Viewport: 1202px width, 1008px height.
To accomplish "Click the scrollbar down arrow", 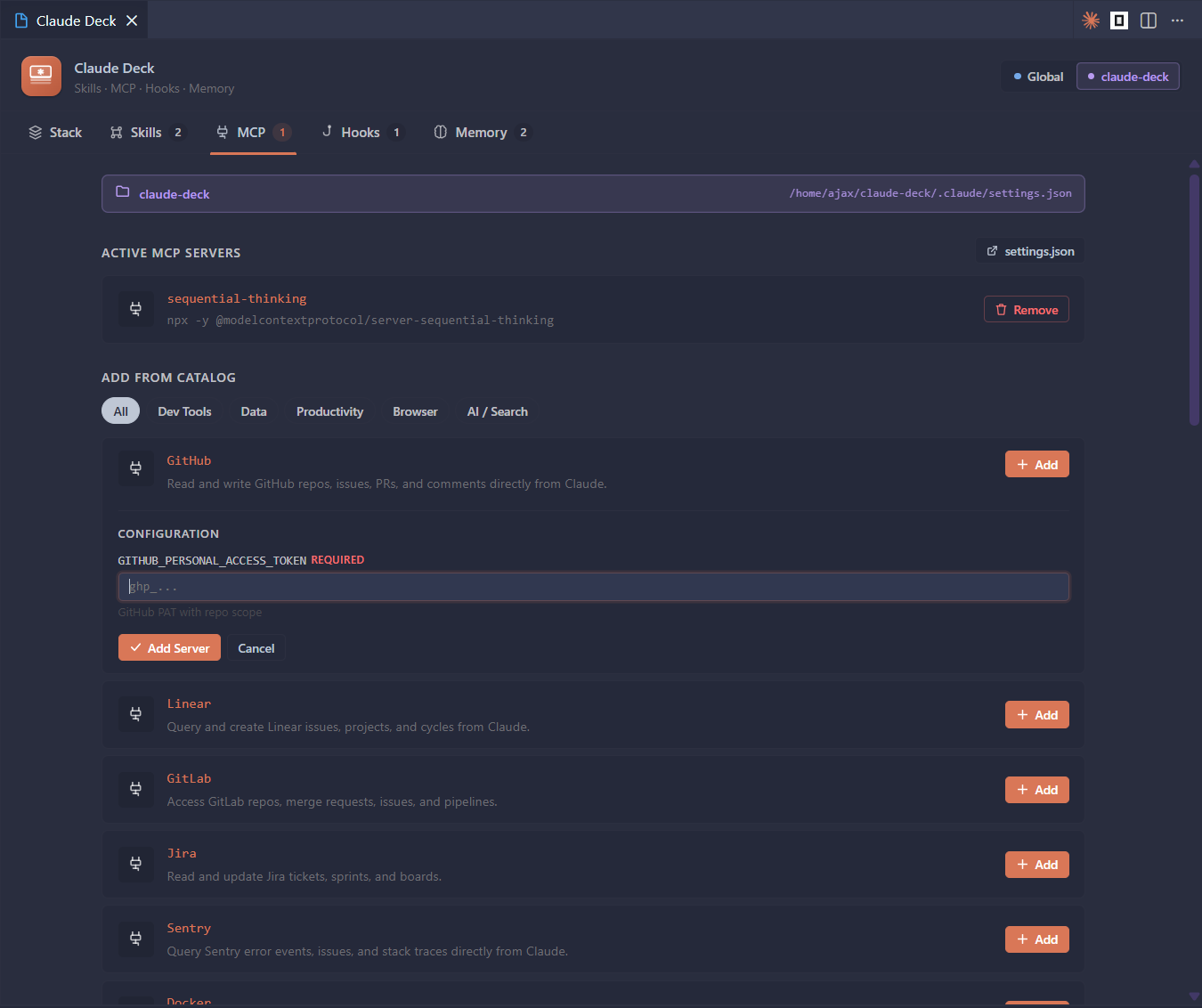I will tap(1194, 996).
